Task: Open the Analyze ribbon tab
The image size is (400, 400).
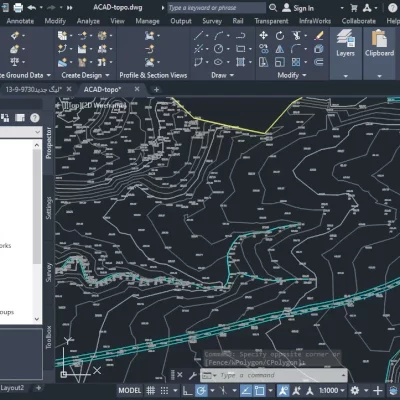Action: (88, 21)
